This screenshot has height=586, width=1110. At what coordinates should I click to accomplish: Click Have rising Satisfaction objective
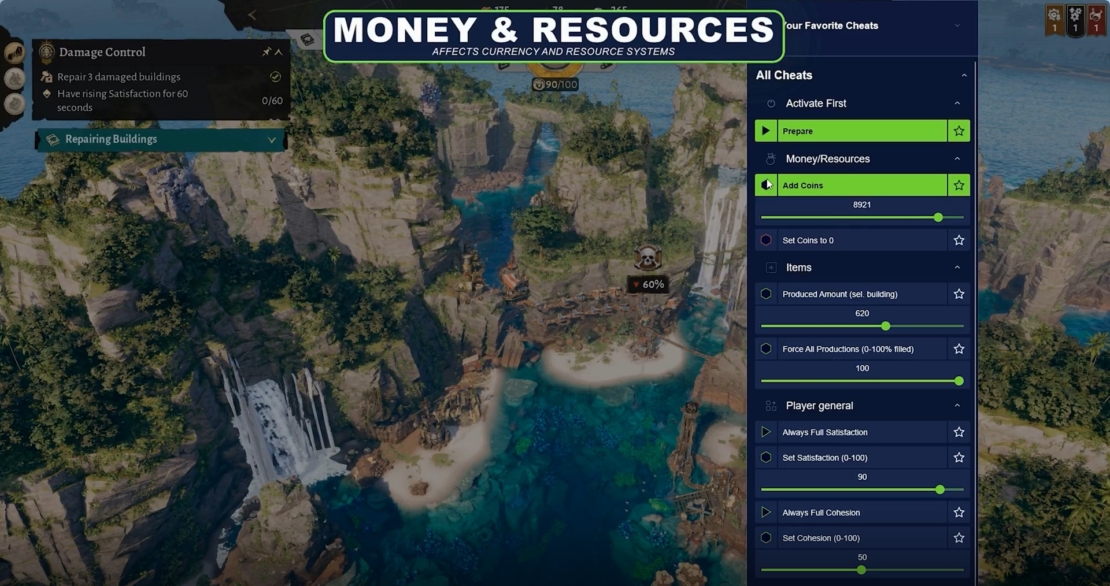coord(122,100)
